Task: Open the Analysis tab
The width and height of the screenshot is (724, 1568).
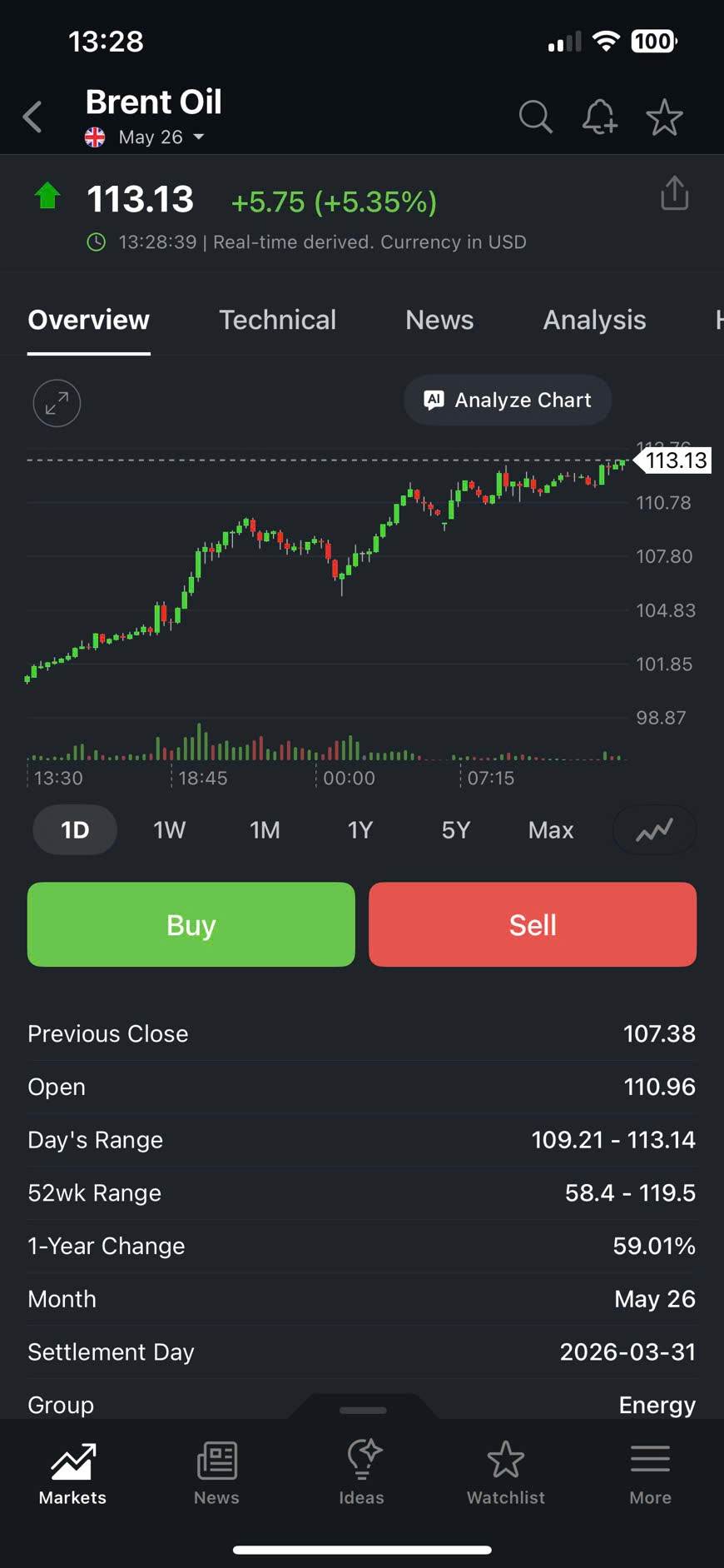Action: [594, 320]
